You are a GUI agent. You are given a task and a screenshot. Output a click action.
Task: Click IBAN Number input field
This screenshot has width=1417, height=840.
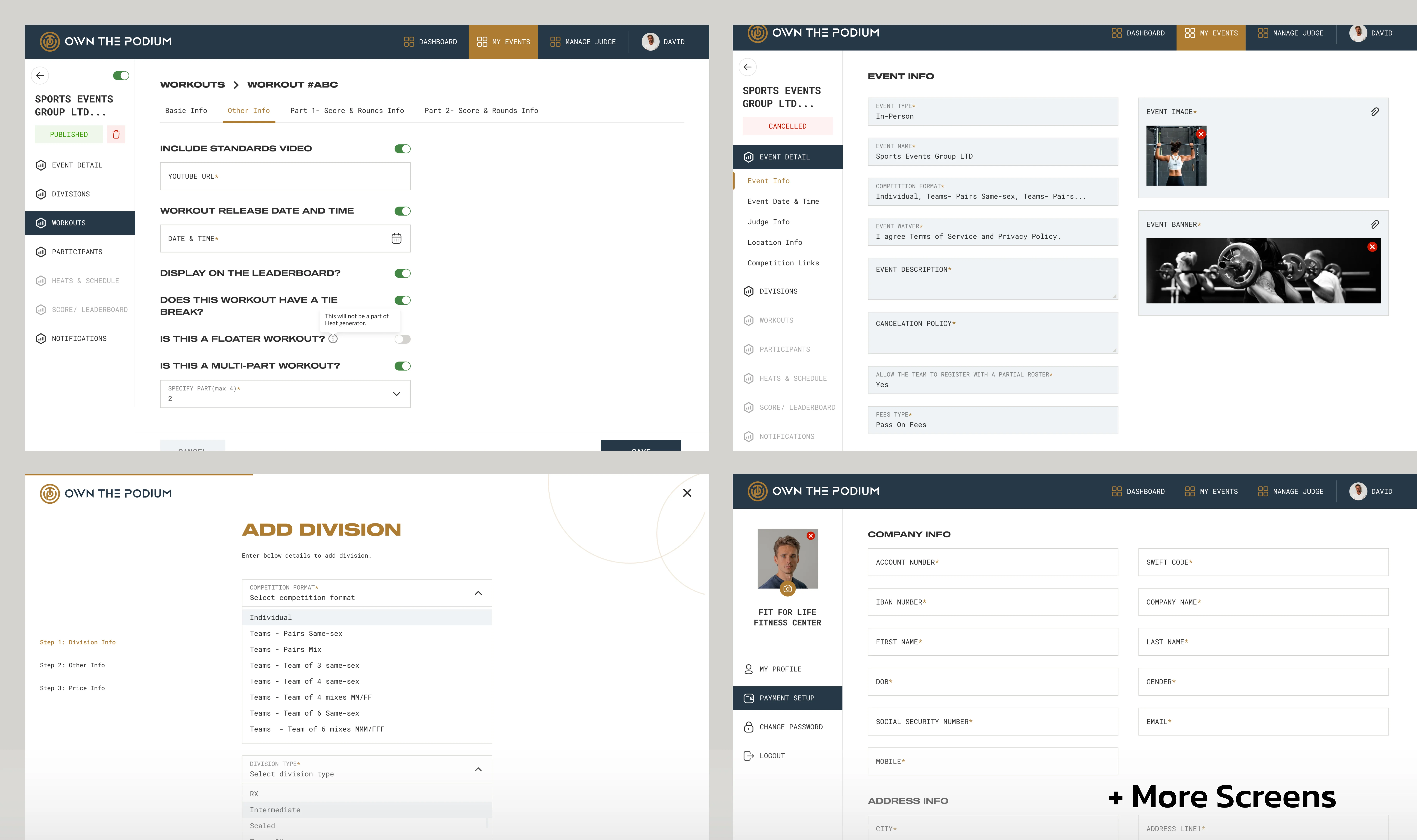coord(993,602)
